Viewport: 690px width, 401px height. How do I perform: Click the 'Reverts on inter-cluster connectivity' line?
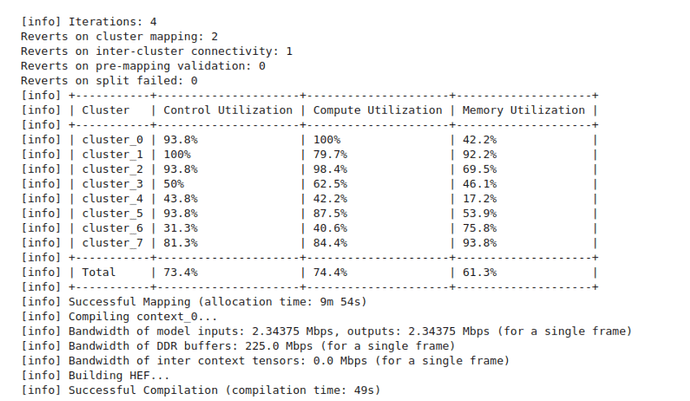coord(156,49)
